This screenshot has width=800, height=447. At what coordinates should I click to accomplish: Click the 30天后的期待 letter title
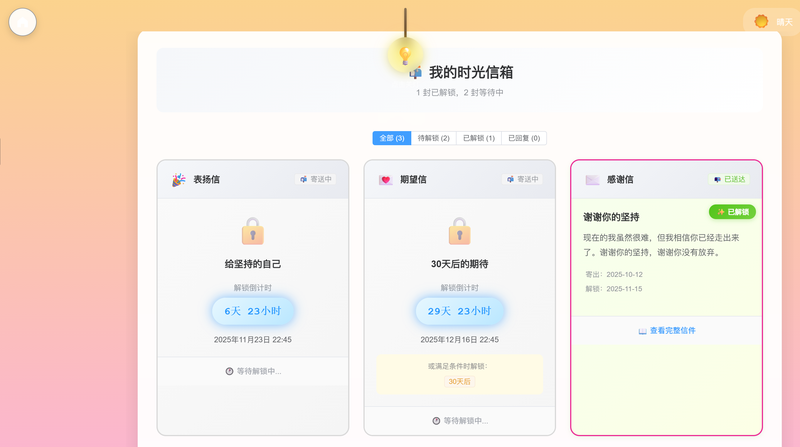[460, 264]
